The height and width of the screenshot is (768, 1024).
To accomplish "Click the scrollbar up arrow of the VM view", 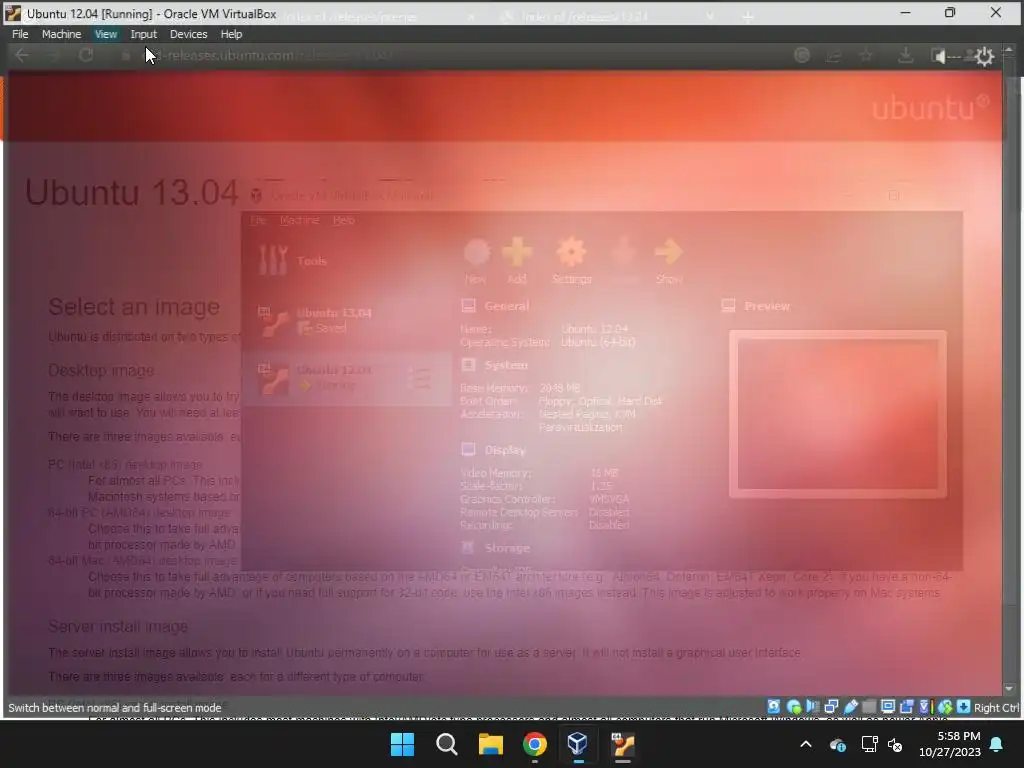I will [x=1009, y=50].
